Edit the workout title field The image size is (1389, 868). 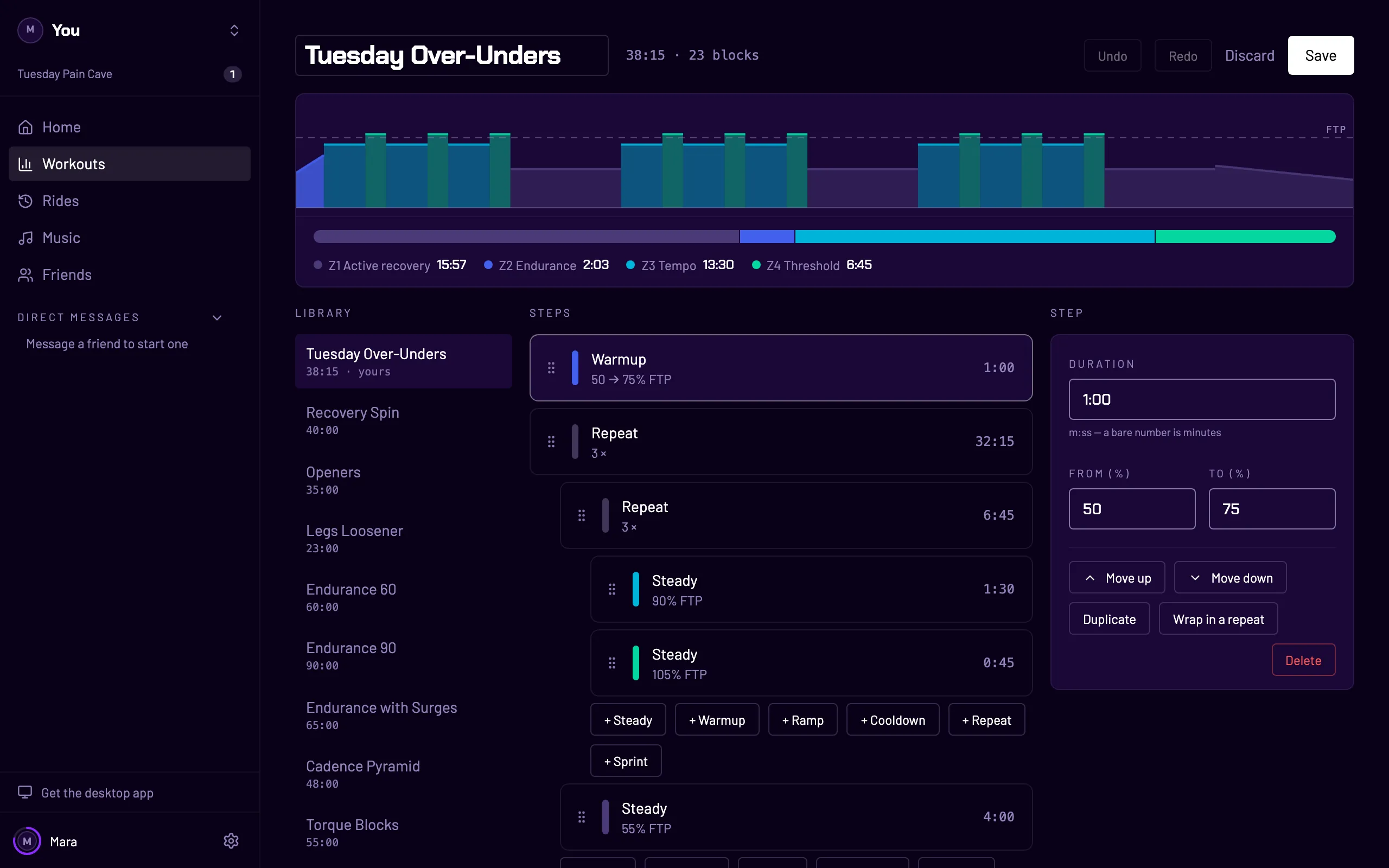452,56
